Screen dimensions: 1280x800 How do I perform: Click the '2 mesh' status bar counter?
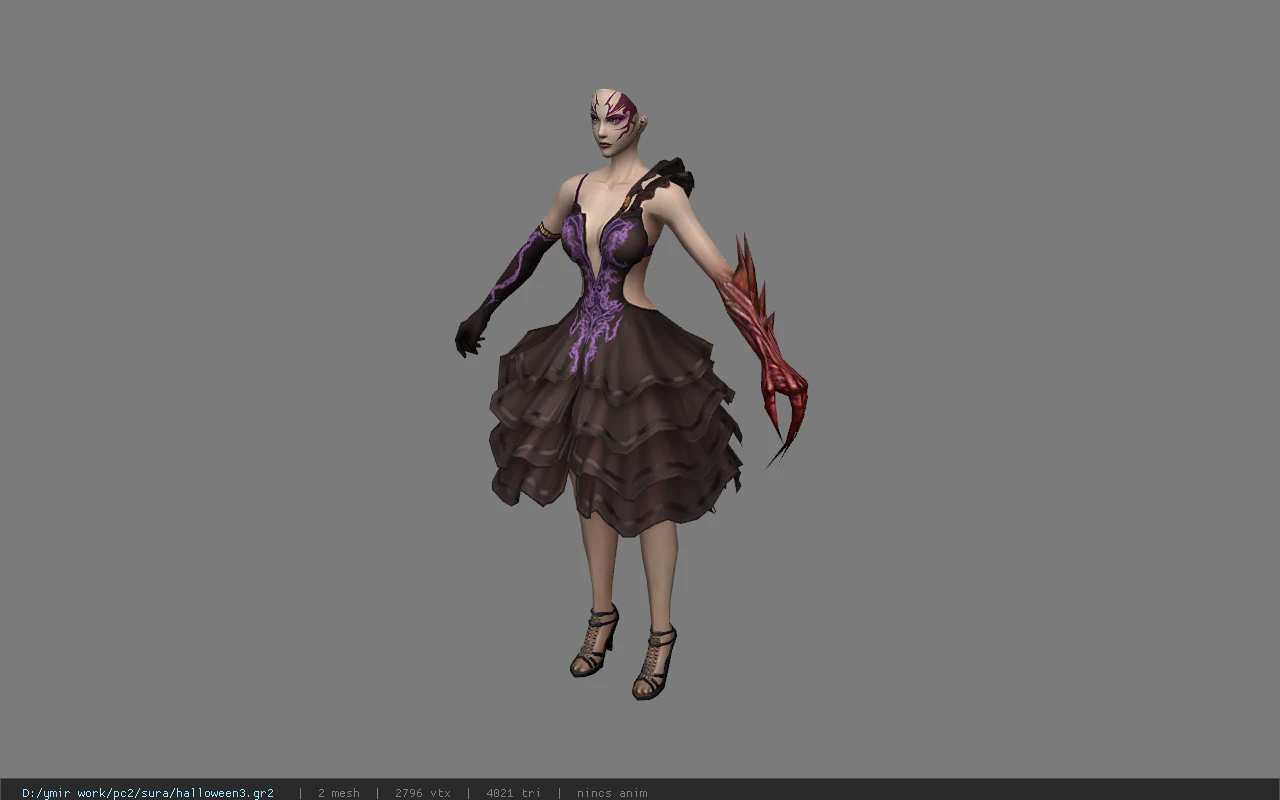point(338,793)
